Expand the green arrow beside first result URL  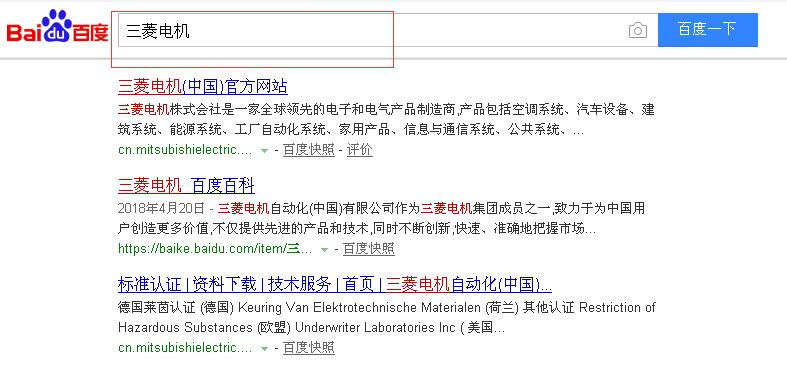265,150
